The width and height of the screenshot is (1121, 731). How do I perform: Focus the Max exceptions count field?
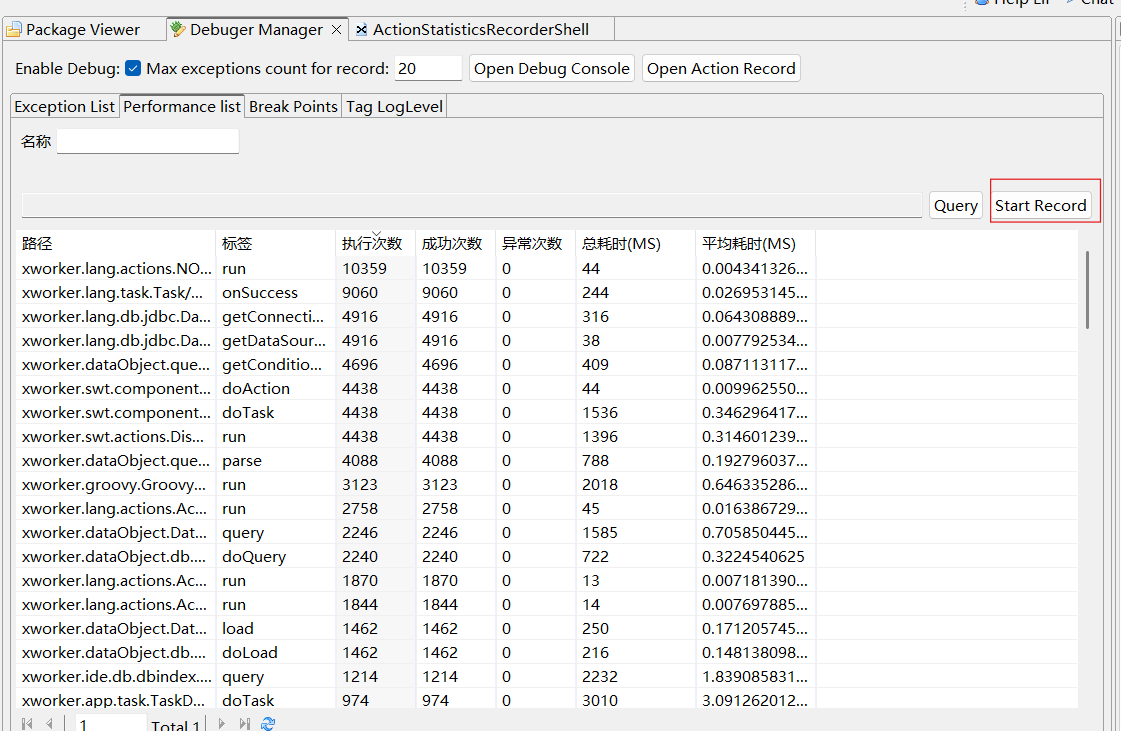click(x=428, y=69)
